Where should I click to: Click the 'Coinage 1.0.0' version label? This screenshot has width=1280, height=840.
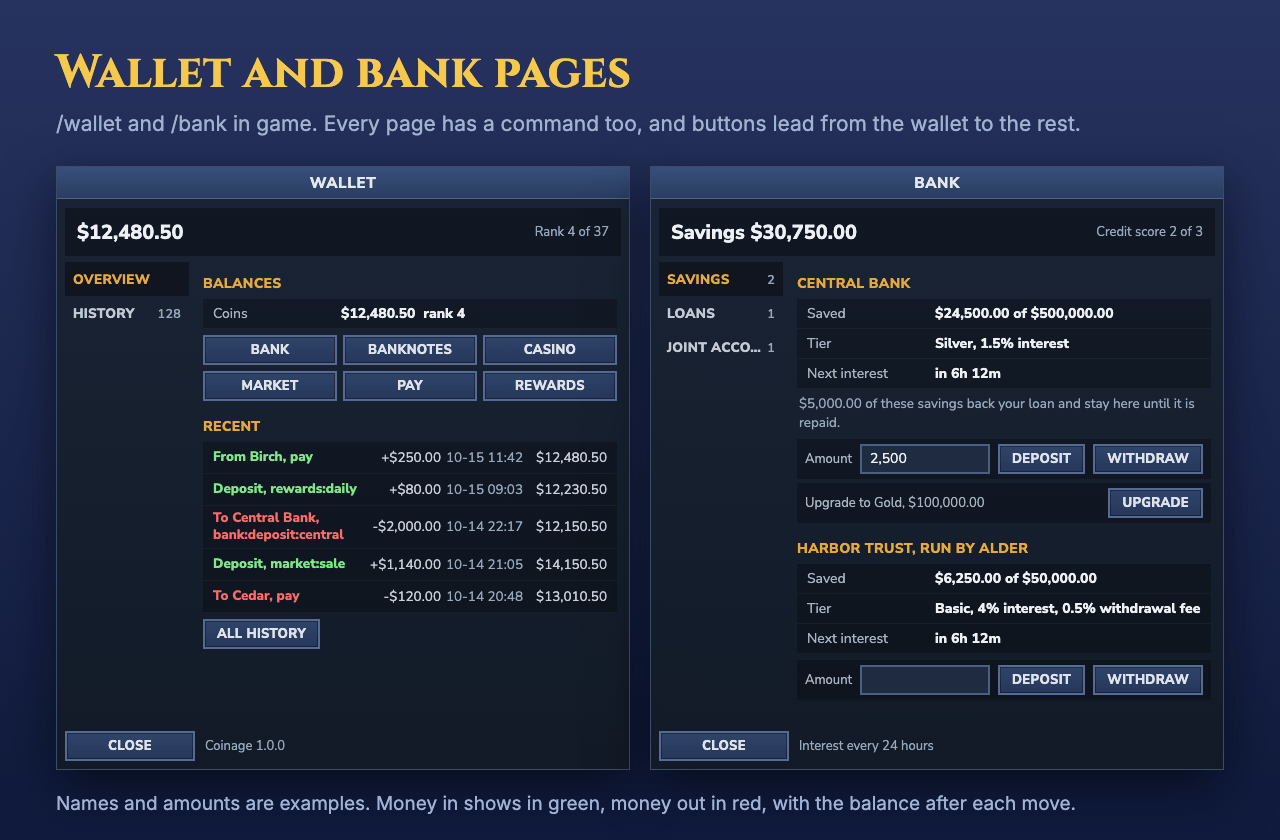coord(245,746)
